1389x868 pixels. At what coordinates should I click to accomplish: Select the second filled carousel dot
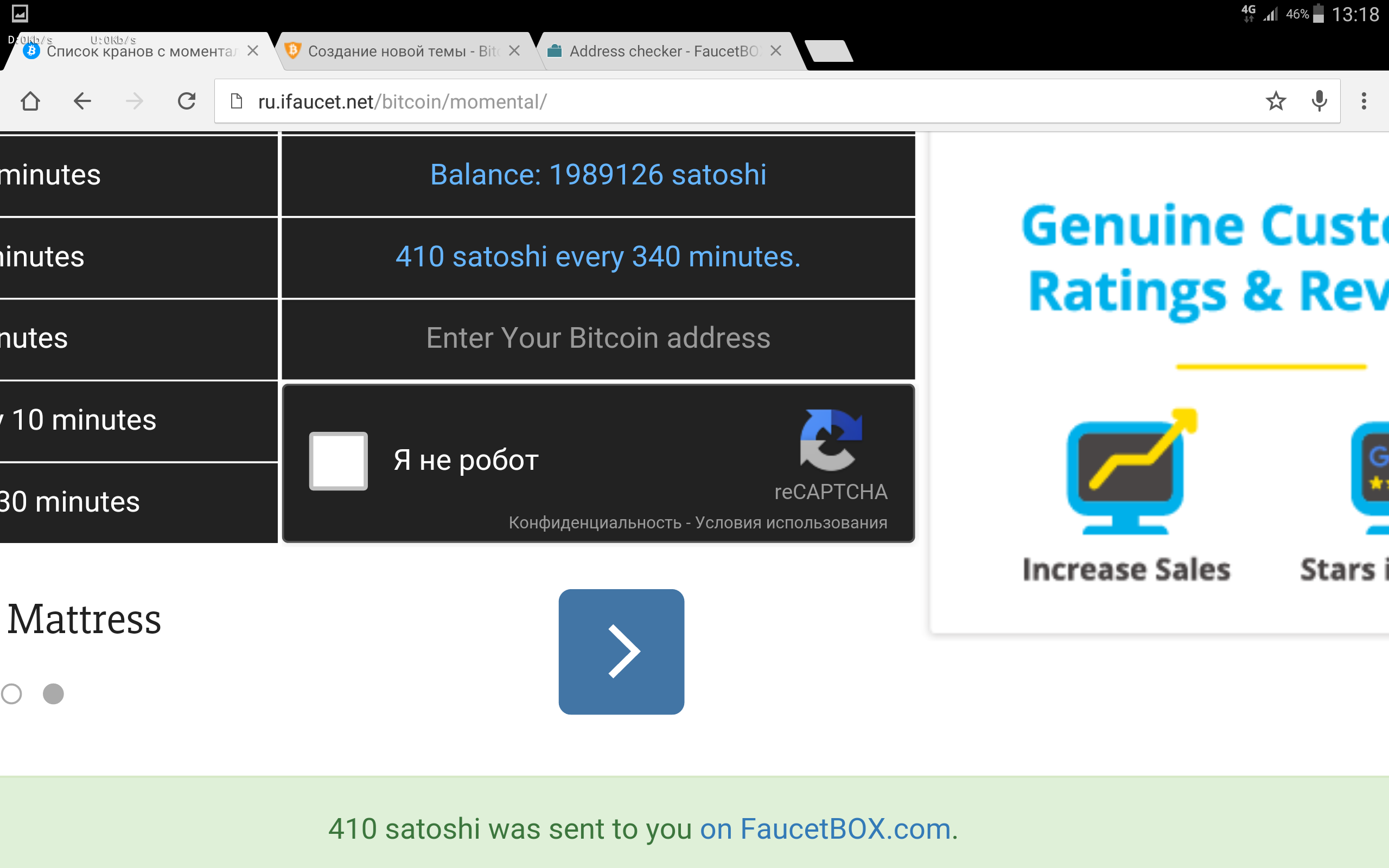53,693
